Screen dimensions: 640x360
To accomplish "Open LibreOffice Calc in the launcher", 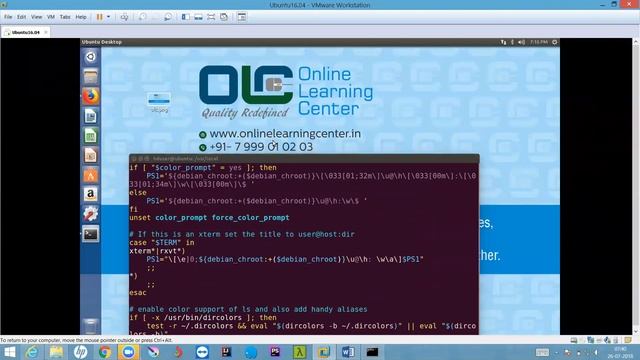I will (91, 136).
